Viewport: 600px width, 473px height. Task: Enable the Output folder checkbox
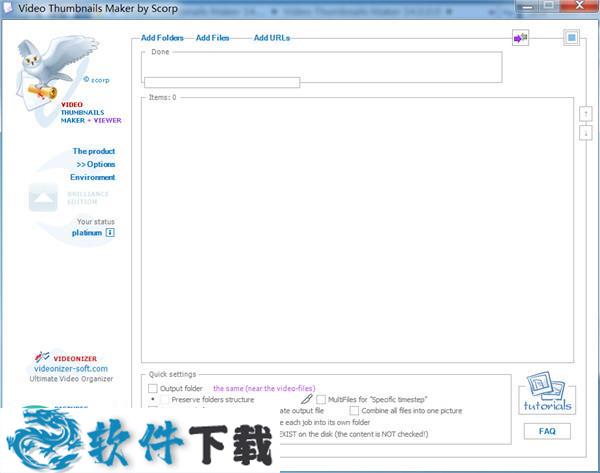153,388
